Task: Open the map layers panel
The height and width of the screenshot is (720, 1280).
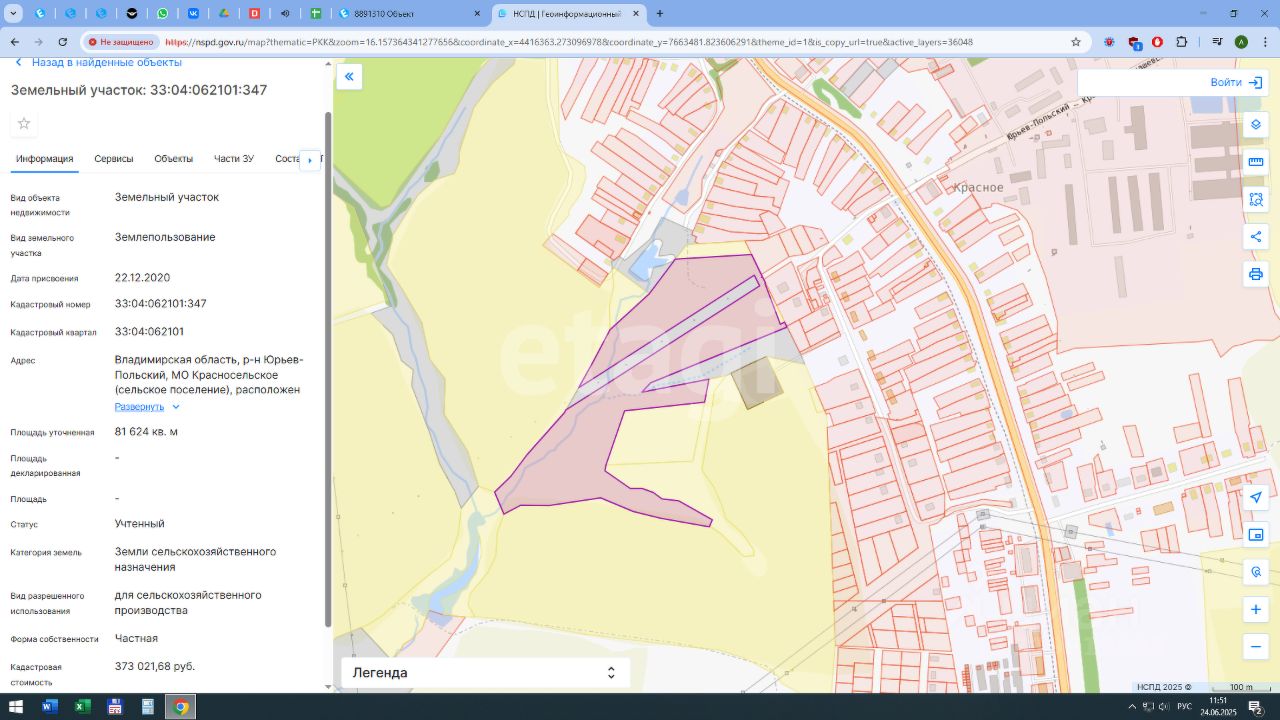Action: click(1256, 125)
